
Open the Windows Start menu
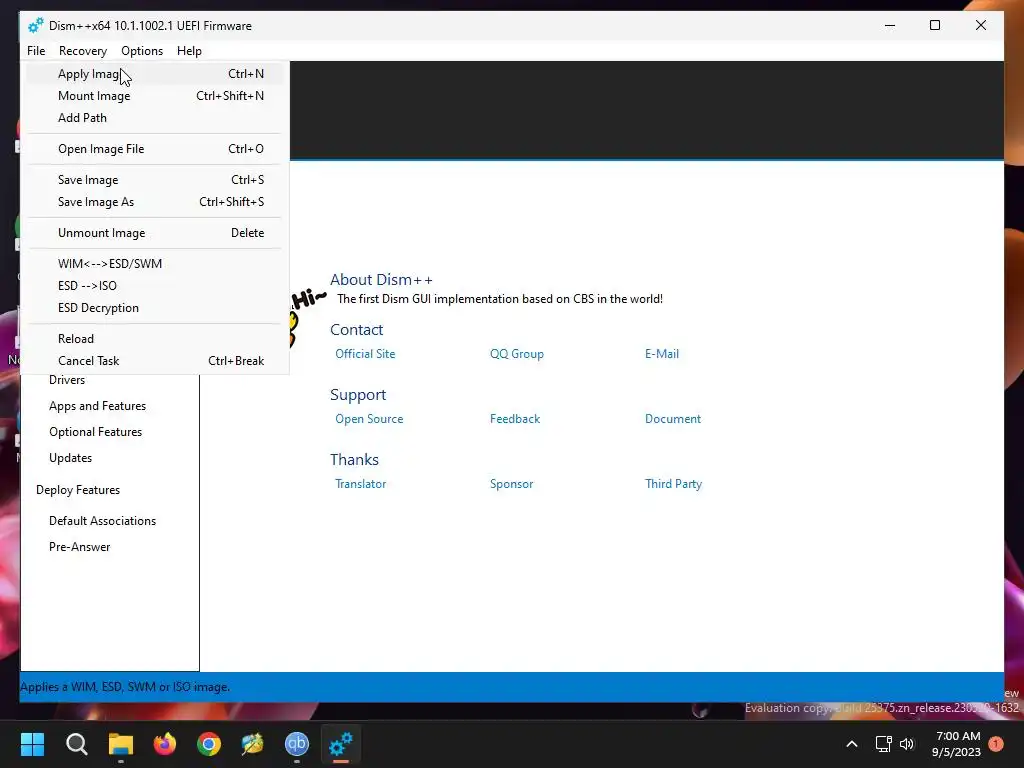[x=32, y=743]
